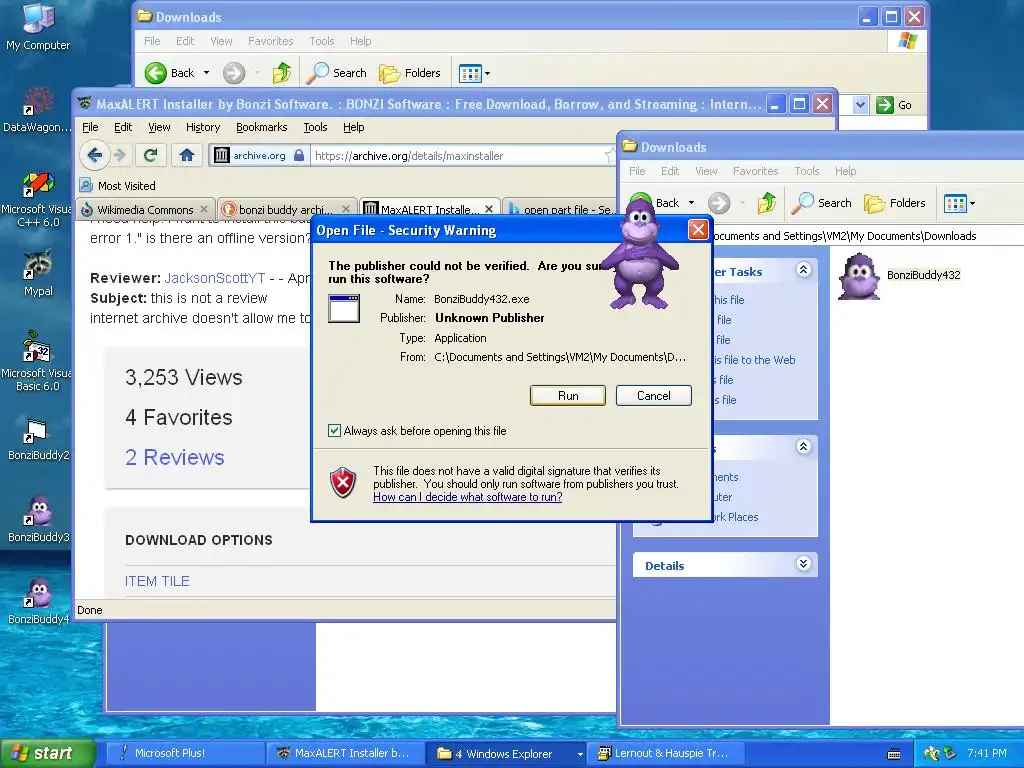Click Search in rear Downloads window toolbar
The image size is (1024, 768).
click(337, 73)
